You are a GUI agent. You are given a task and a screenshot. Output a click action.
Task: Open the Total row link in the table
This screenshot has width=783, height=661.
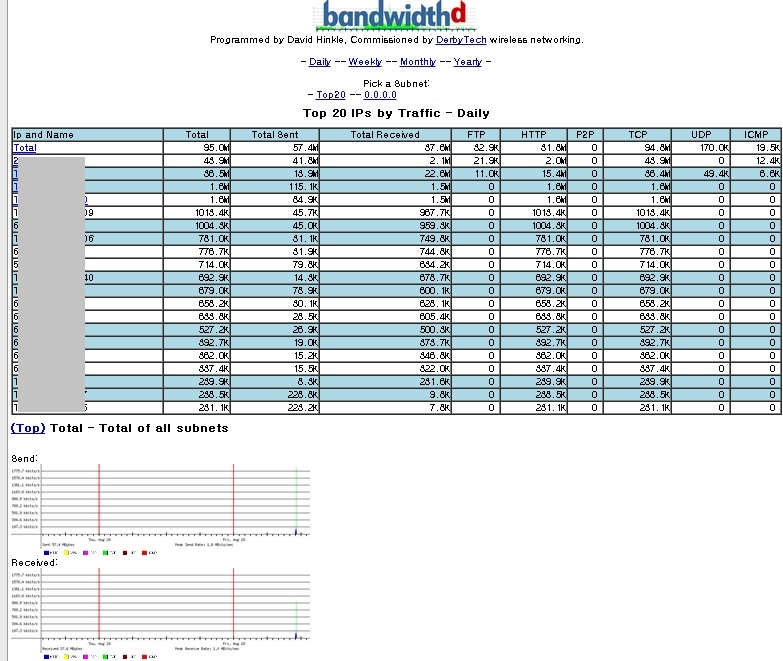tap(25, 148)
